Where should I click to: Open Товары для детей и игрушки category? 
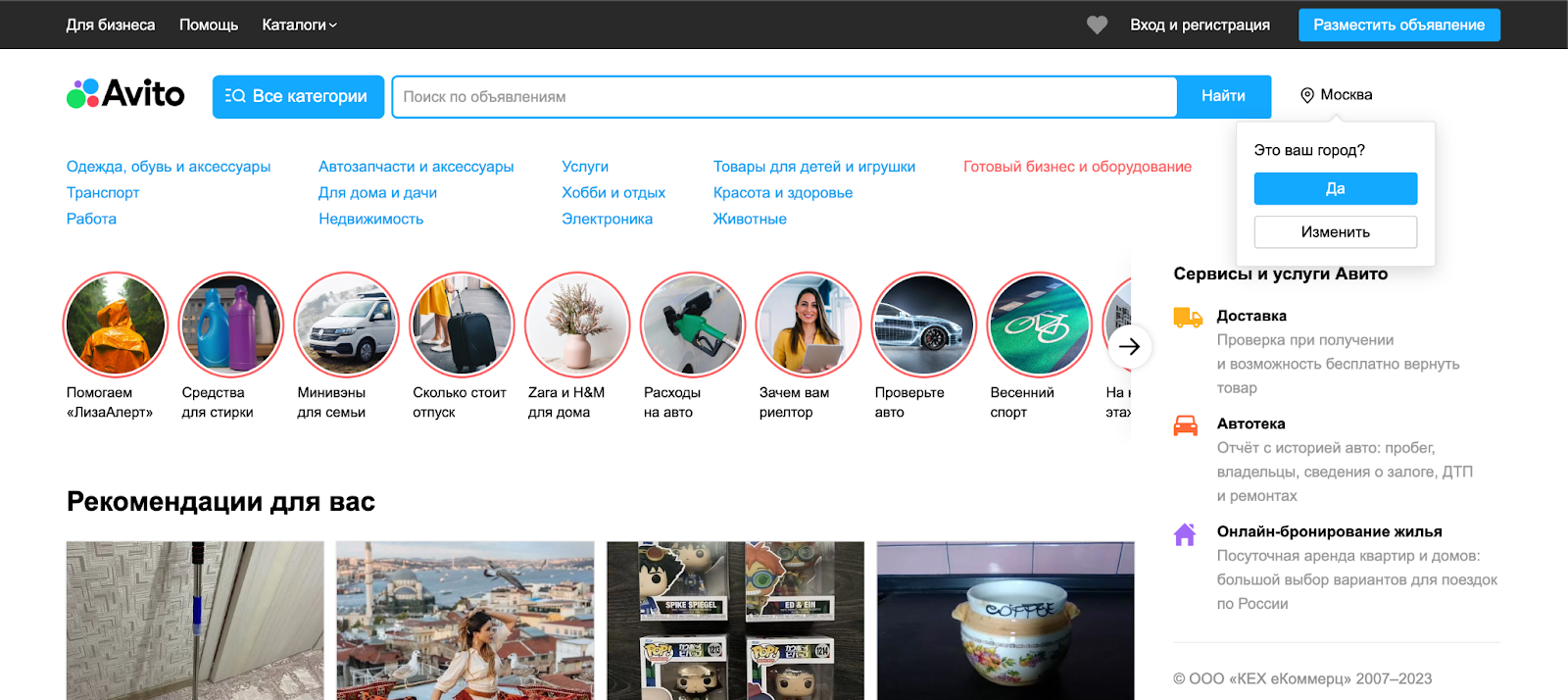[x=814, y=167]
